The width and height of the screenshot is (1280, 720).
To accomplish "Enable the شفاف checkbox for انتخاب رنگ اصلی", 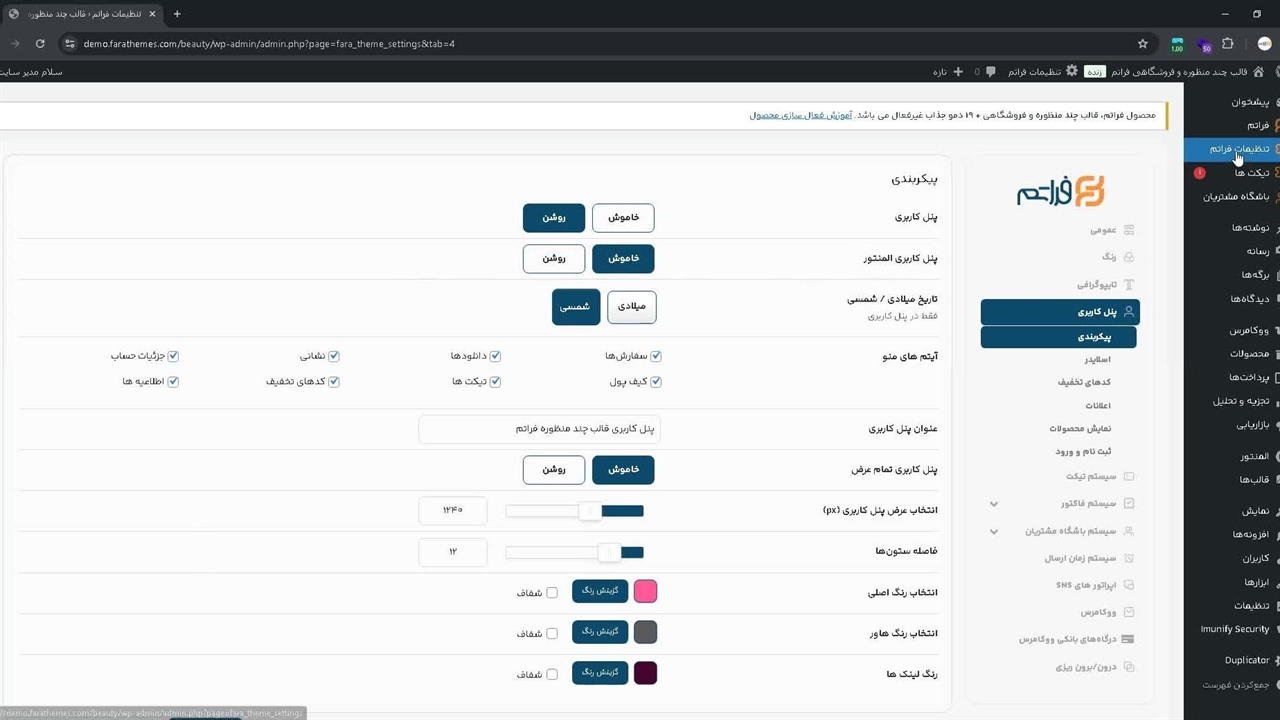I will [x=552, y=593].
